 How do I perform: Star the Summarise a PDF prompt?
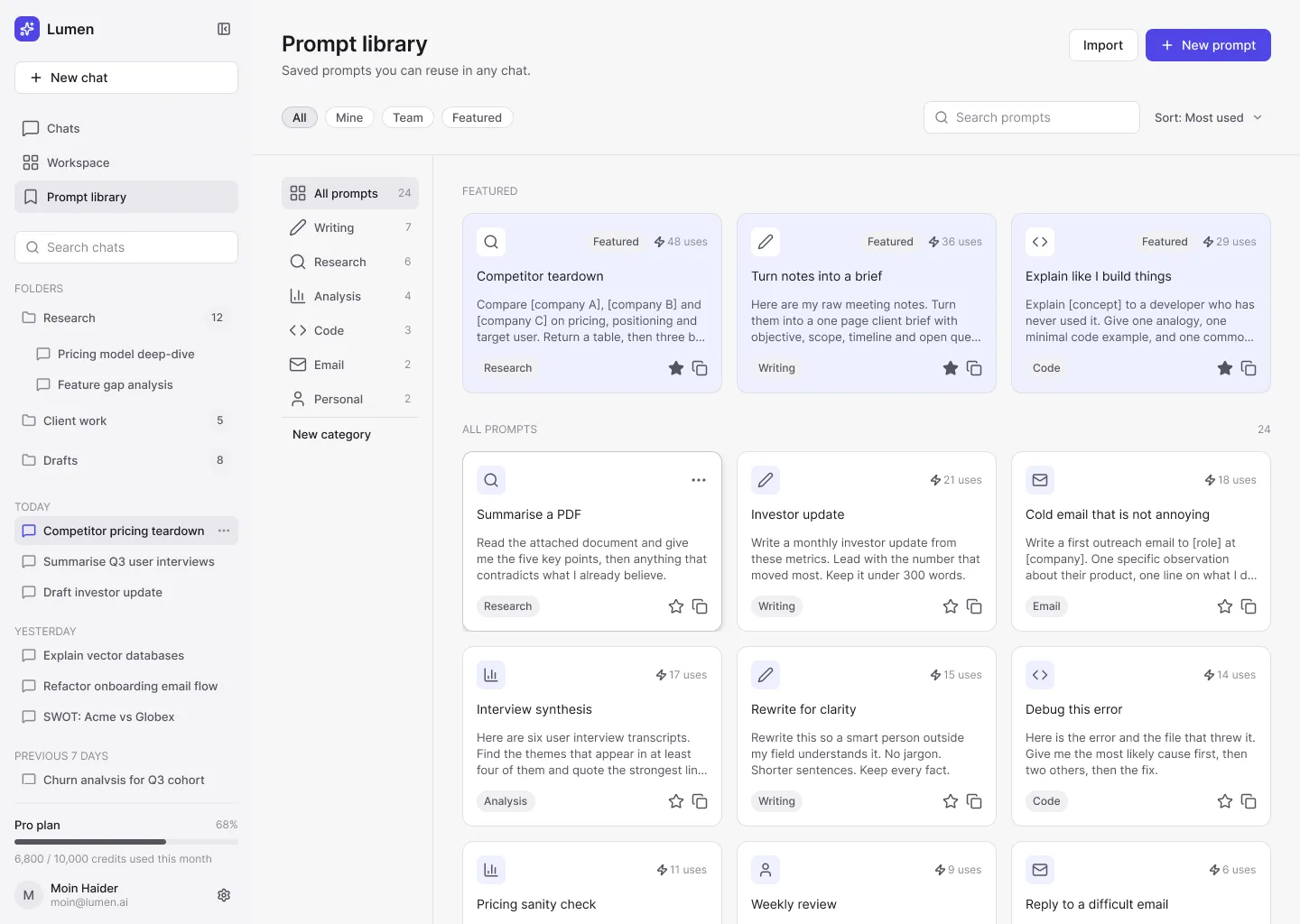point(676,606)
